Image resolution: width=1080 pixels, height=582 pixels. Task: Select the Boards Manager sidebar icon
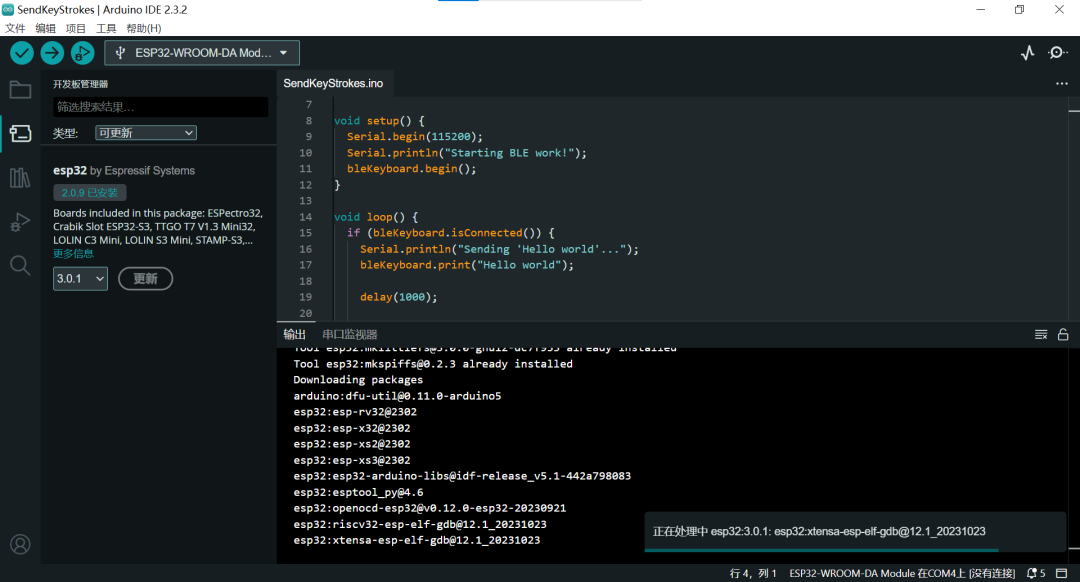click(x=20, y=132)
